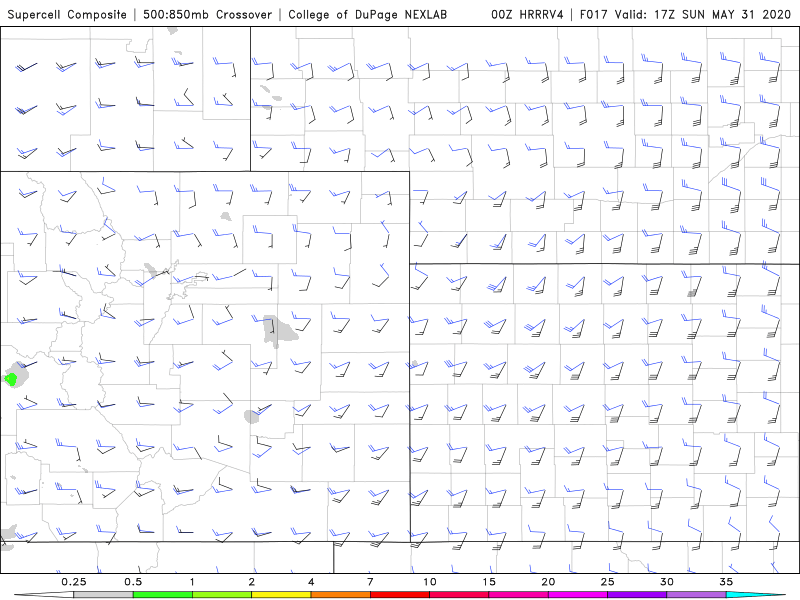800x600 pixels.
Task: Click the lime color bar segment between 1 and 2
Action: point(222,595)
